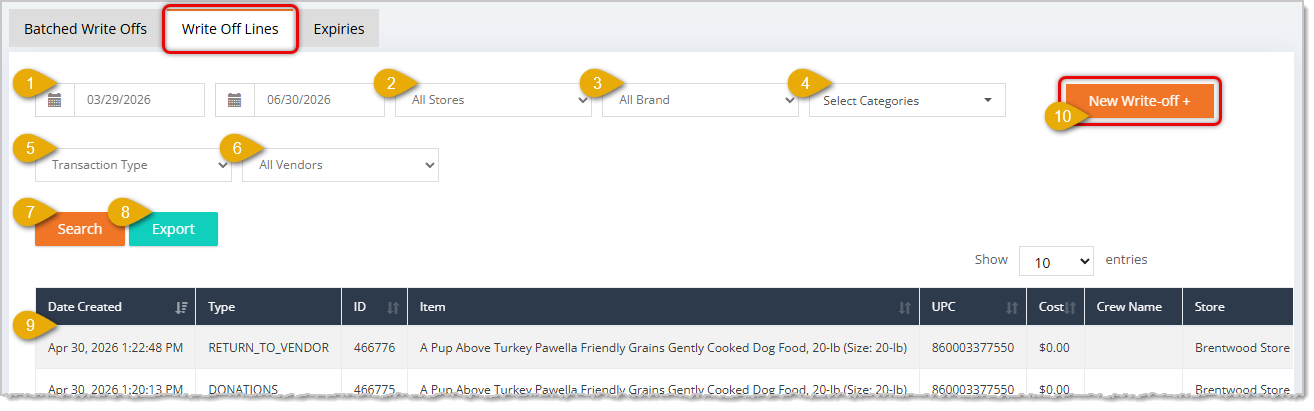This screenshot has height=411, width=1314.
Task: Click $0.00 cost in row 466775
Action: [1055, 390]
